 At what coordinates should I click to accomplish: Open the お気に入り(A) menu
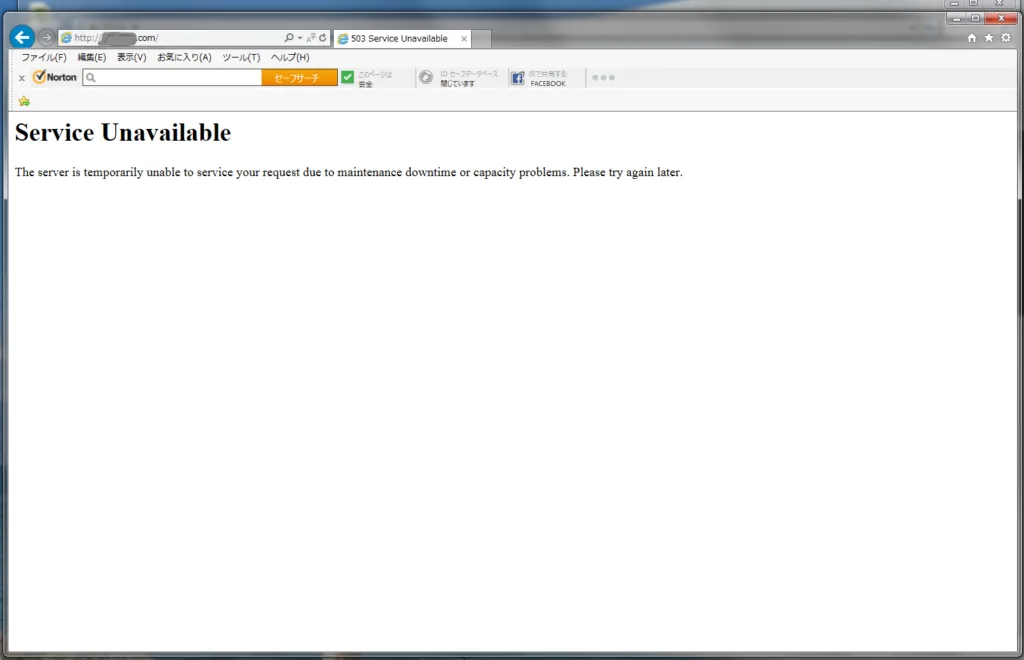[184, 57]
